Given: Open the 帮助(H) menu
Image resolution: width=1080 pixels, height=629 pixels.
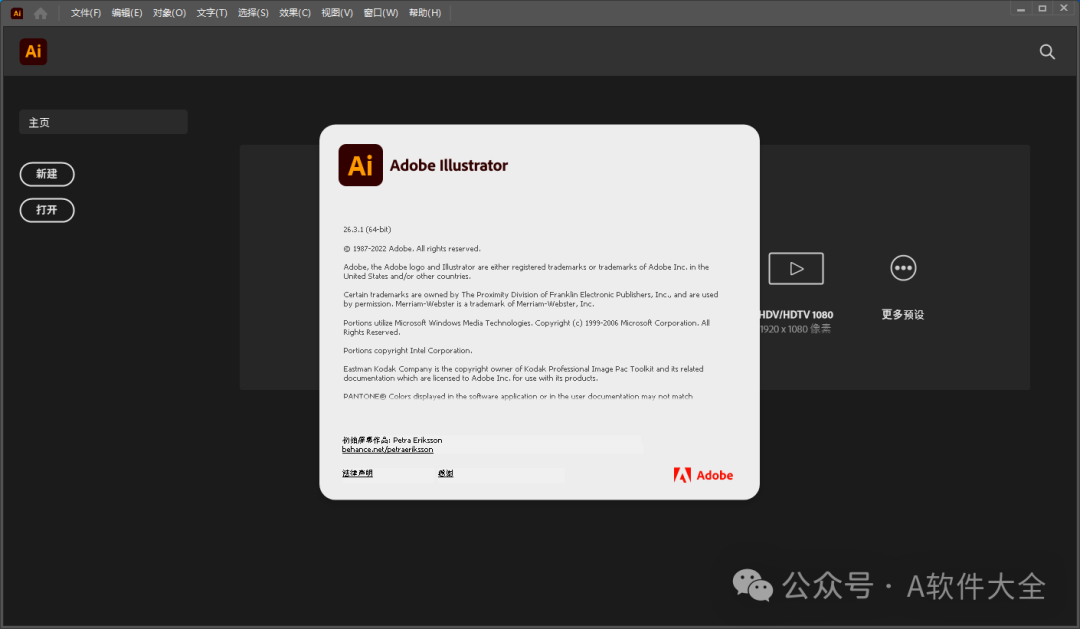Looking at the screenshot, I should click(x=424, y=13).
